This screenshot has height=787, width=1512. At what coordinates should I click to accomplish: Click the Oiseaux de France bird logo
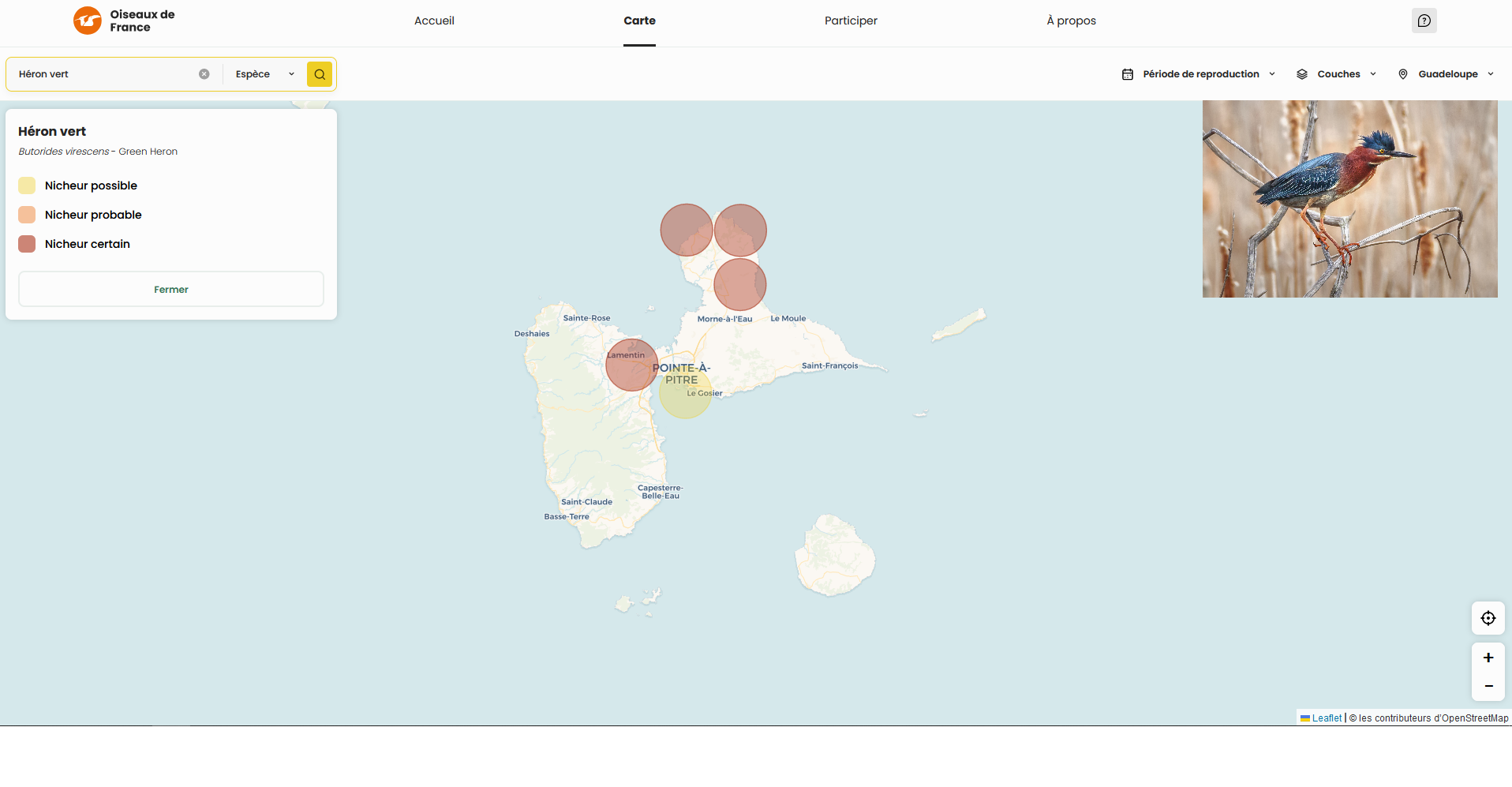[x=88, y=21]
